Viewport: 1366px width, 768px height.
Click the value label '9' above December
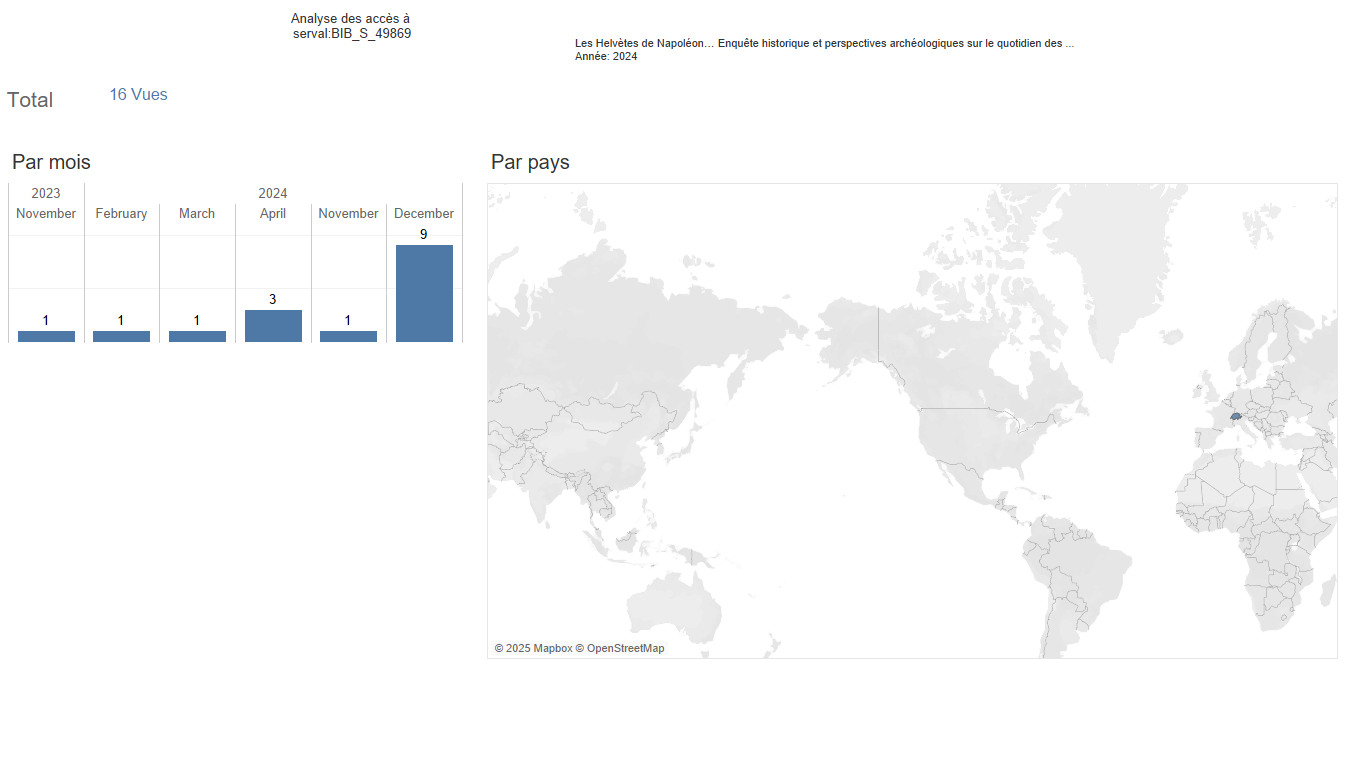pos(424,234)
